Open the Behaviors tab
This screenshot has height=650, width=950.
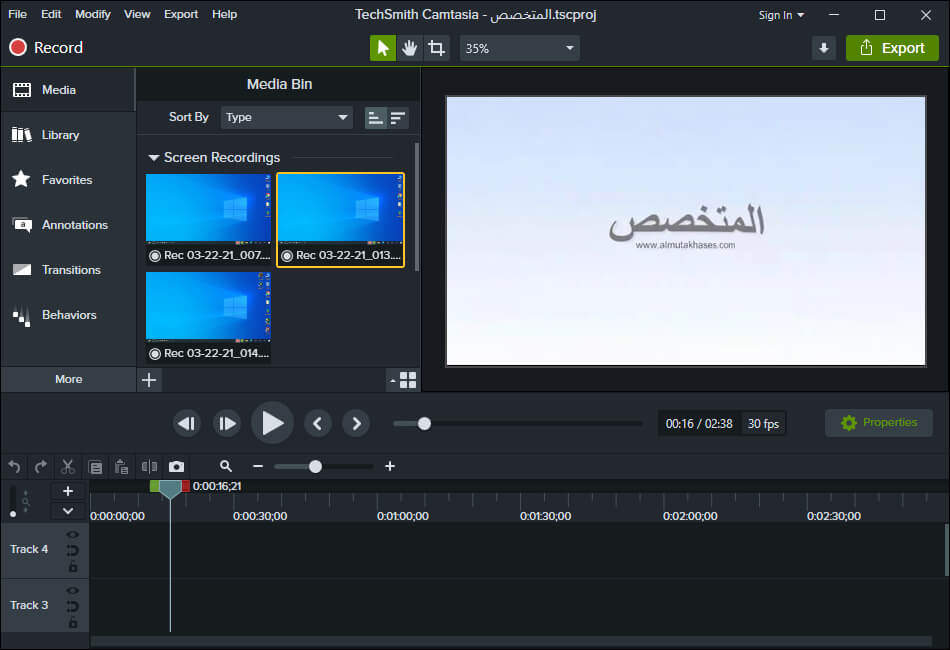[68, 314]
